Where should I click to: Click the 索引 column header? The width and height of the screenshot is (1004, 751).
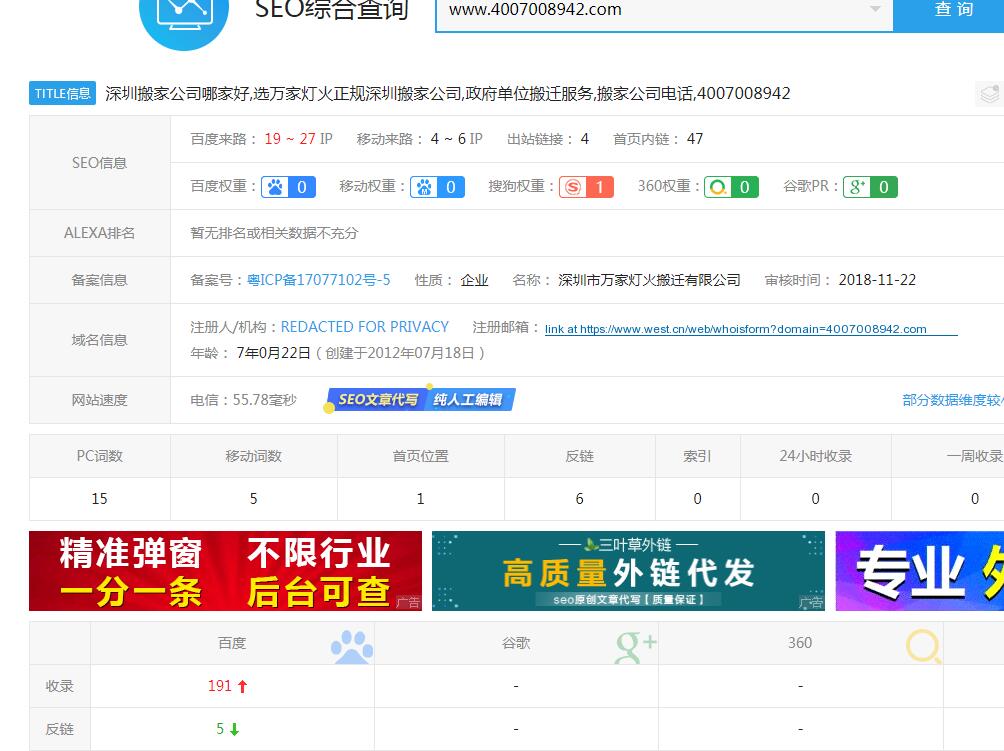[x=697, y=456]
